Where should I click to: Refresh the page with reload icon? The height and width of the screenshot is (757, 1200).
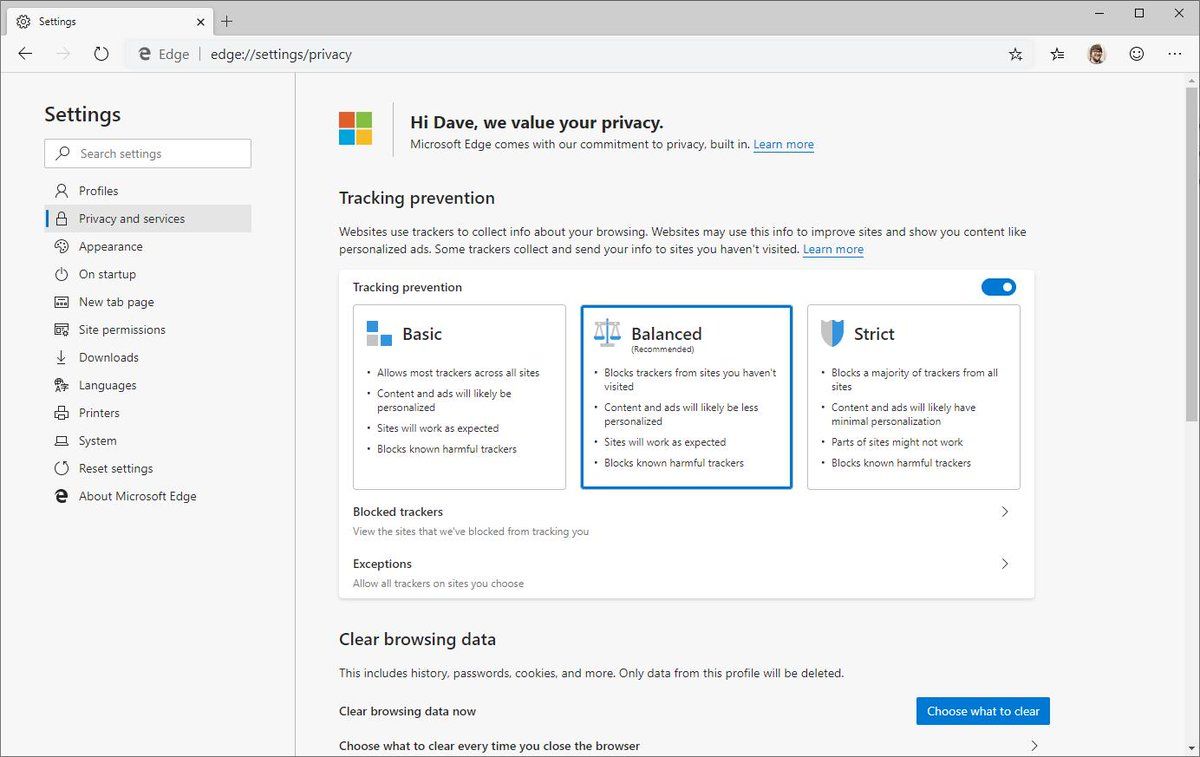pos(101,54)
